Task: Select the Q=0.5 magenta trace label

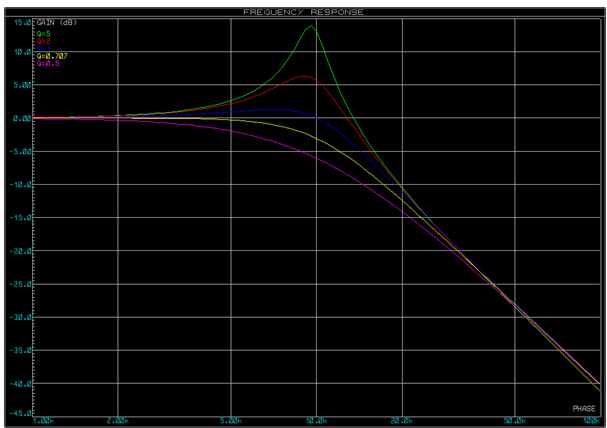Action: [48, 64]
